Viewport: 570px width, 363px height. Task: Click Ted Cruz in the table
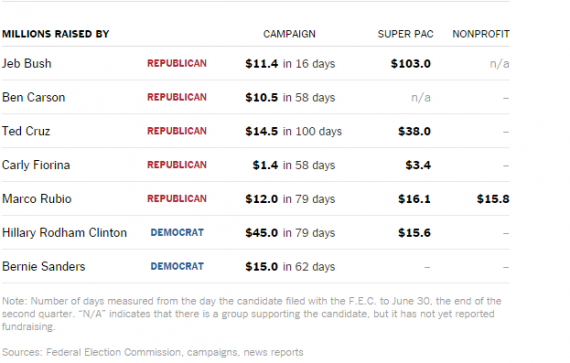[x=26, y=131]
